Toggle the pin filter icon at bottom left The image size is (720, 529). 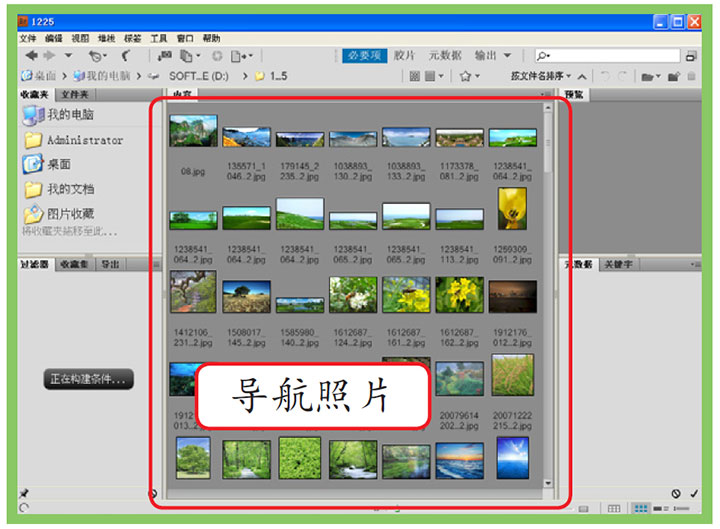24,493
